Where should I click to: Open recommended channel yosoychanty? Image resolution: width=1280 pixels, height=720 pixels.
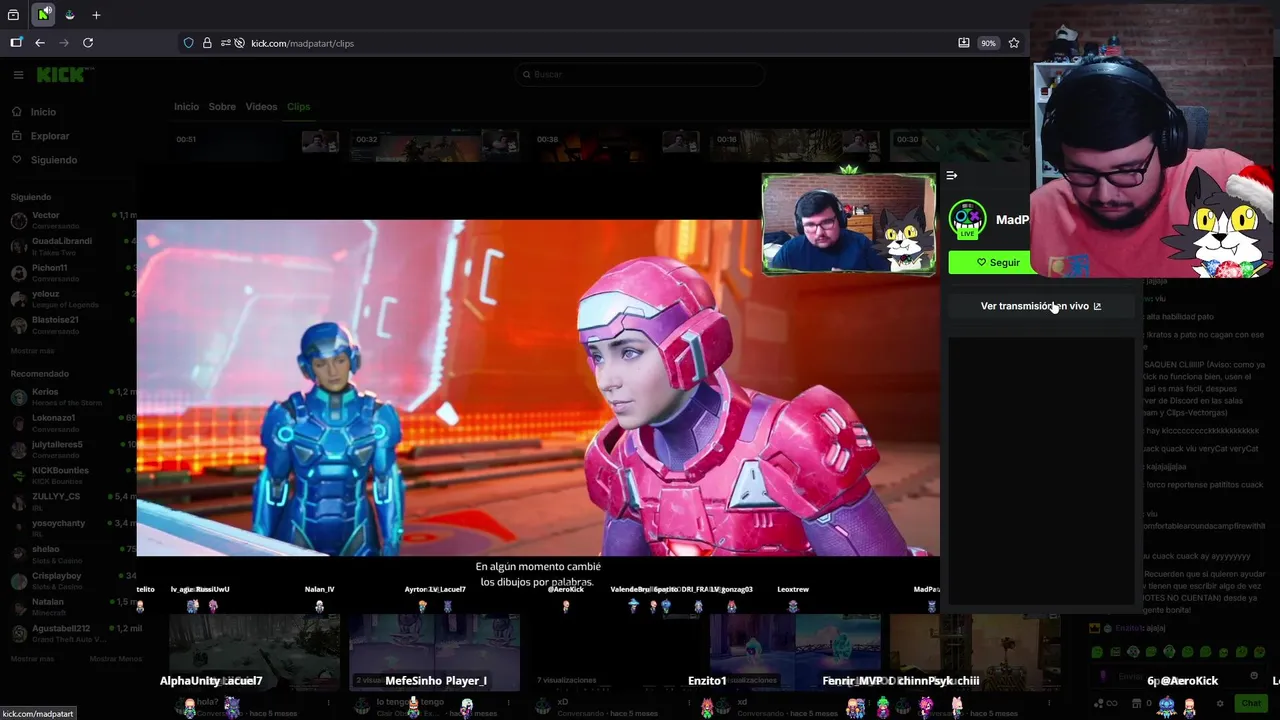[72, 527]
